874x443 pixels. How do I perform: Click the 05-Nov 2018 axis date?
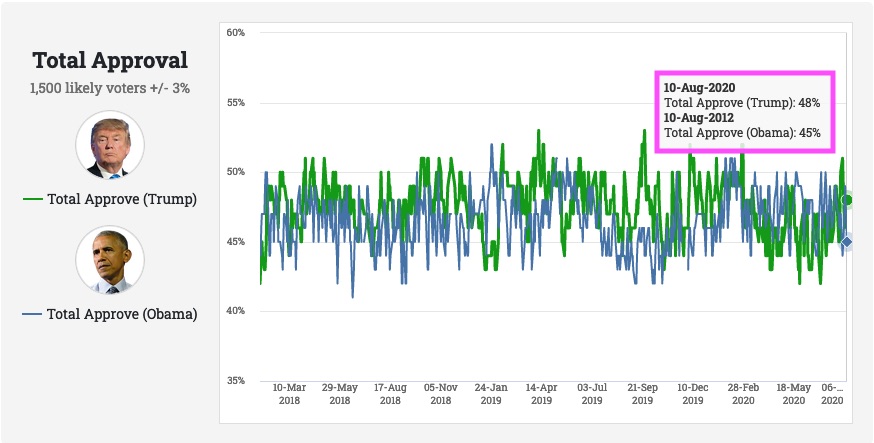point(441,394)
